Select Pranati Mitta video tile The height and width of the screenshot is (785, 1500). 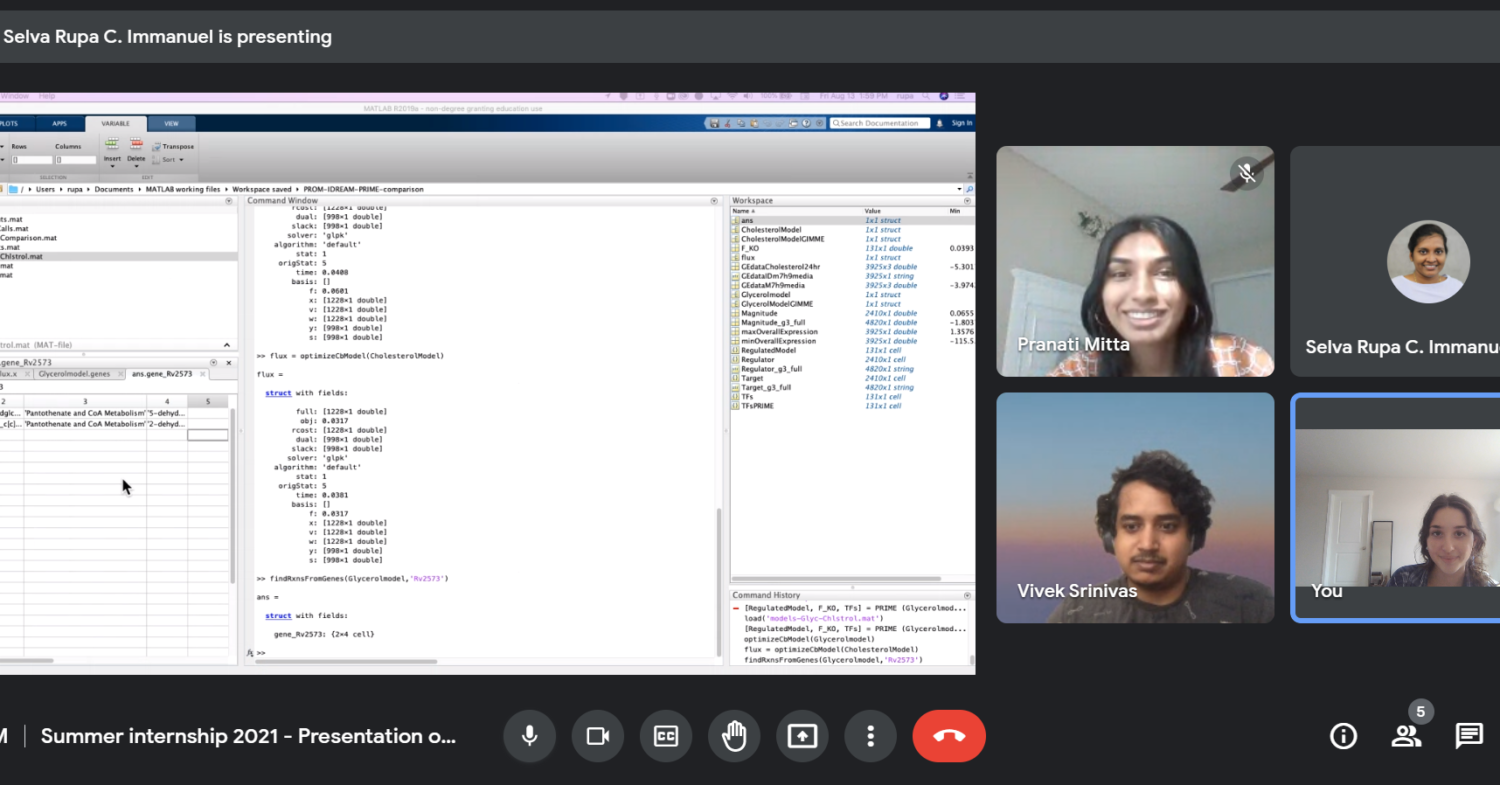(x=1135, y=262)
